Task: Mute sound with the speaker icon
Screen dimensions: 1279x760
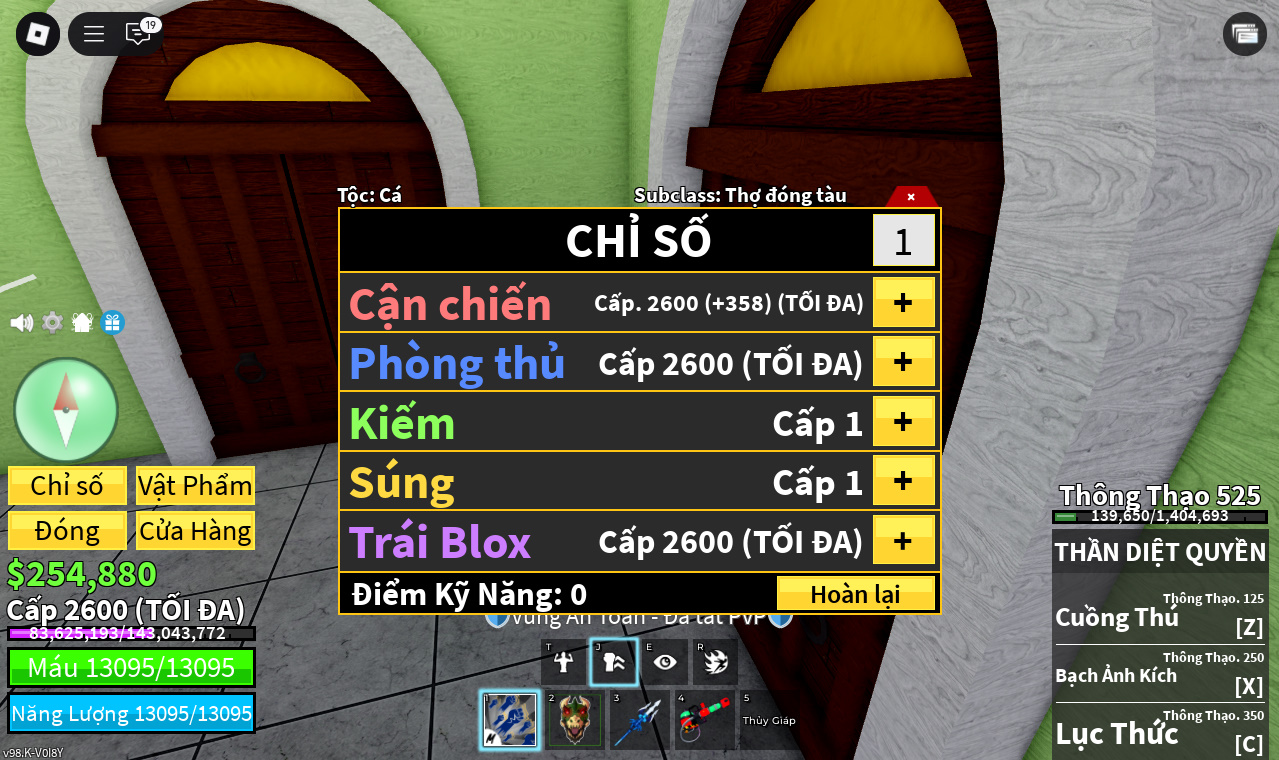Action: coord(22,323)
